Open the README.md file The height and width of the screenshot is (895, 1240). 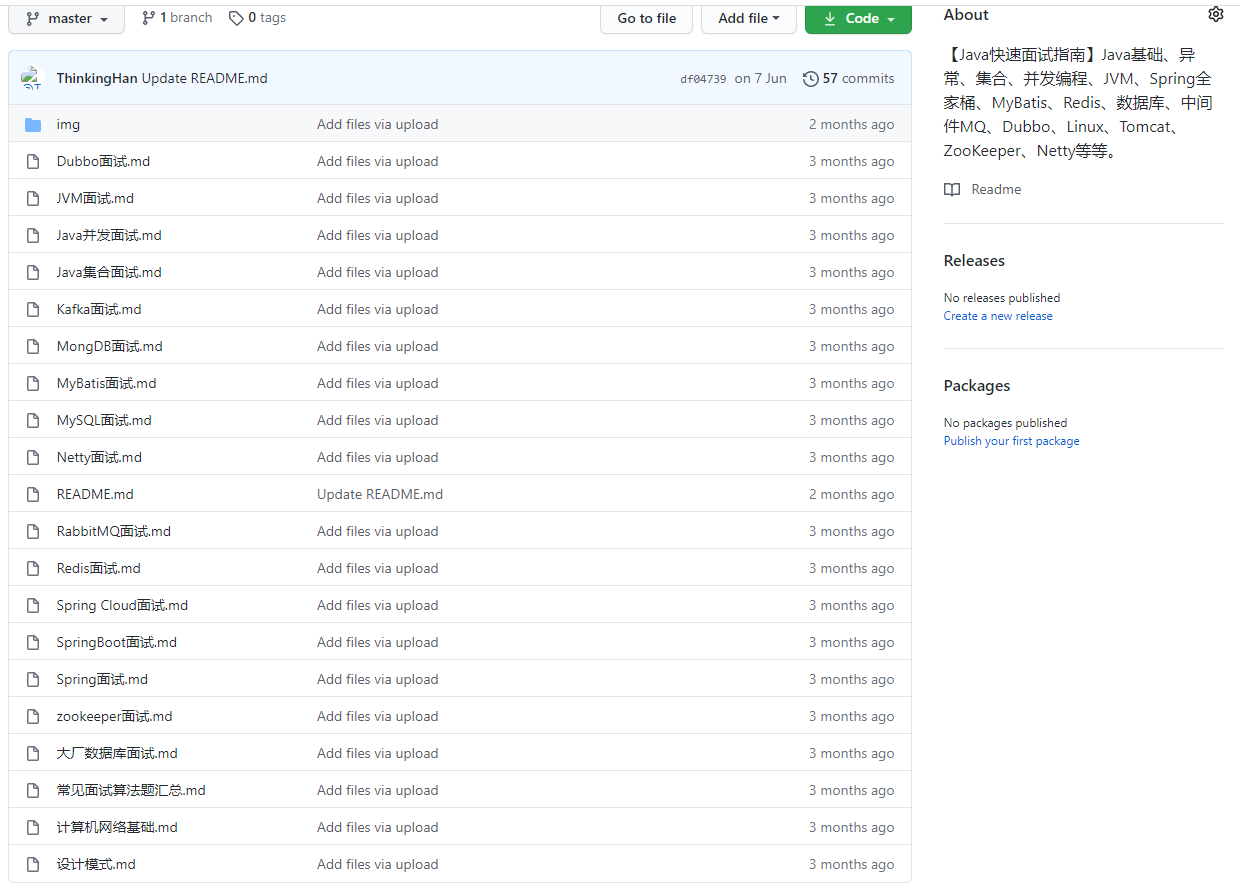click(x=95, y=494)
